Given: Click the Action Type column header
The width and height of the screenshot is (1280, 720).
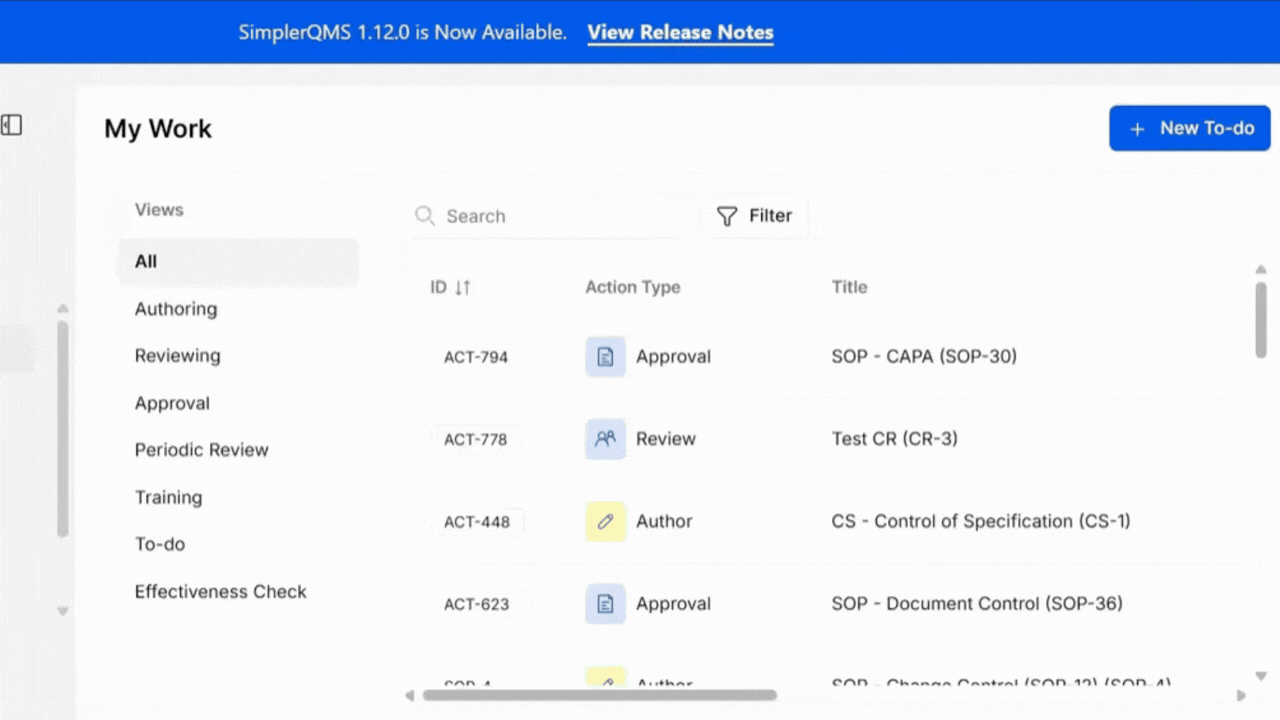Looking at the screenshot, I should [633, 287].
